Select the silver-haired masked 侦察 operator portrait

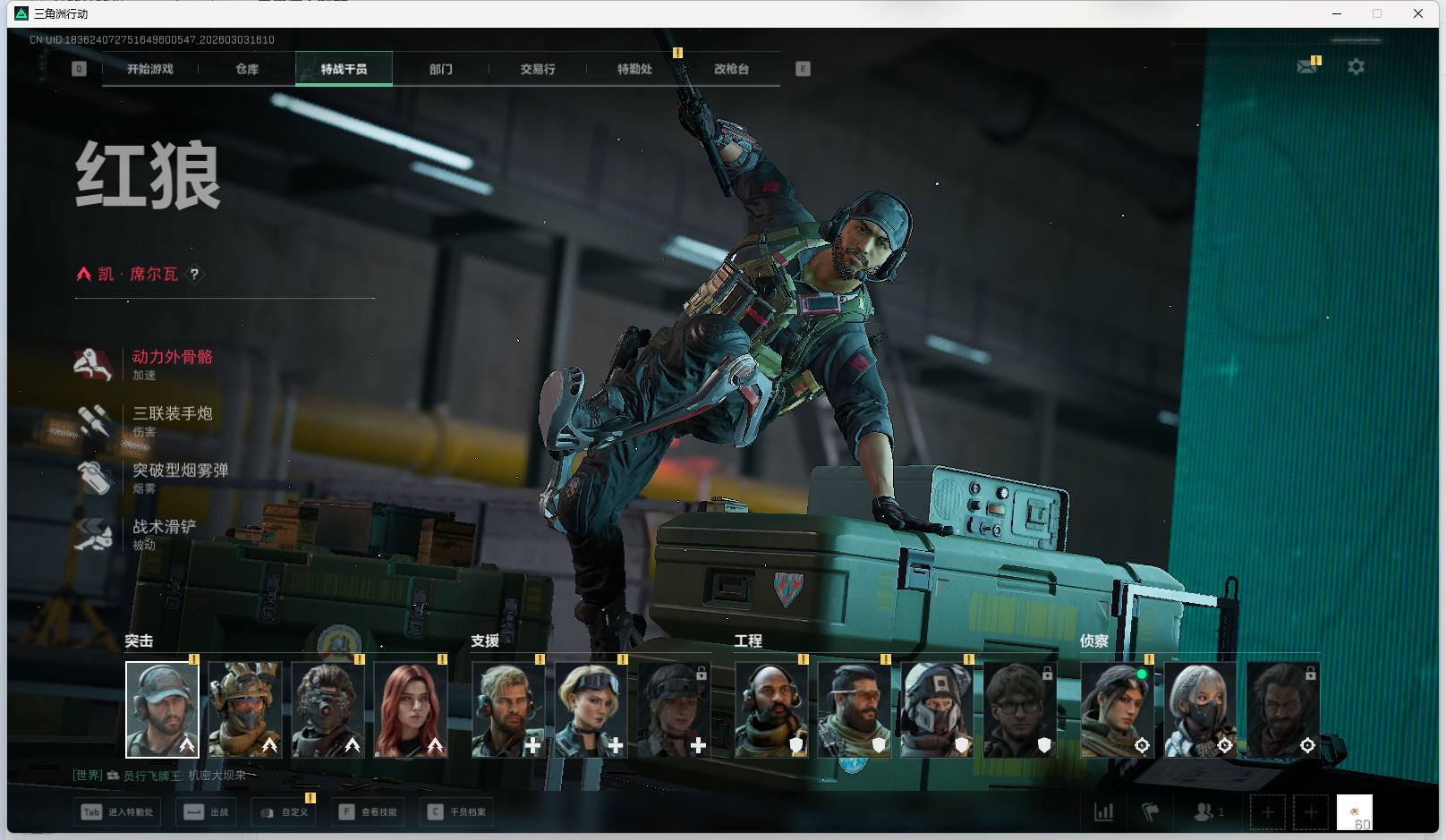pos(1200,710)
